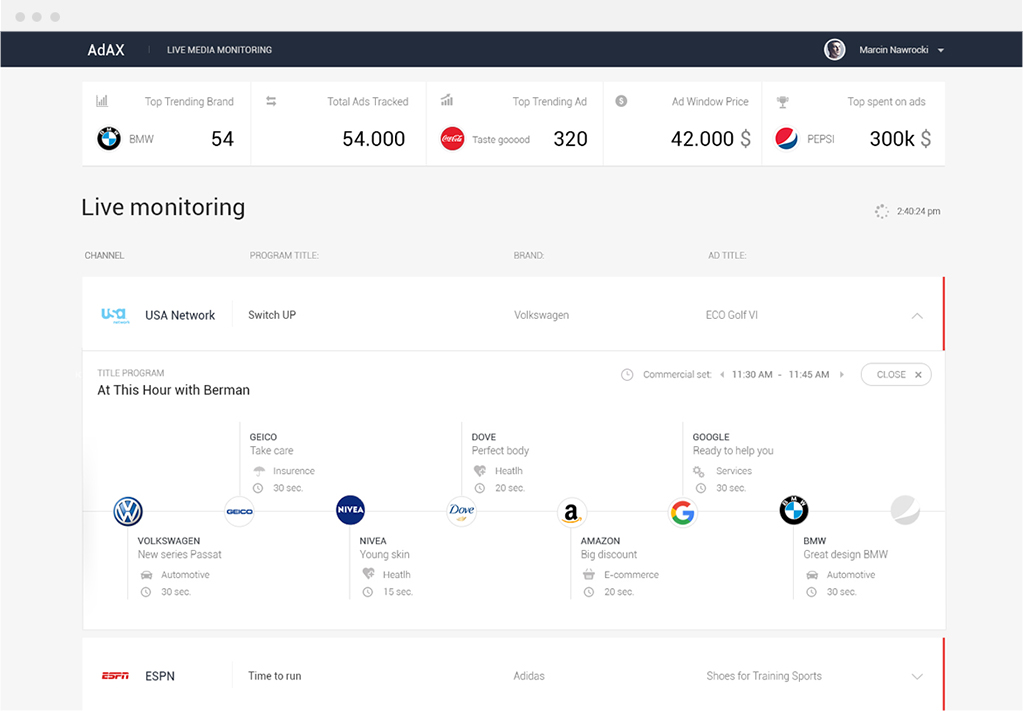Select the BMW timeline marker on the timeline
This screenshot has width=1023, height=711.
point(794,510)
